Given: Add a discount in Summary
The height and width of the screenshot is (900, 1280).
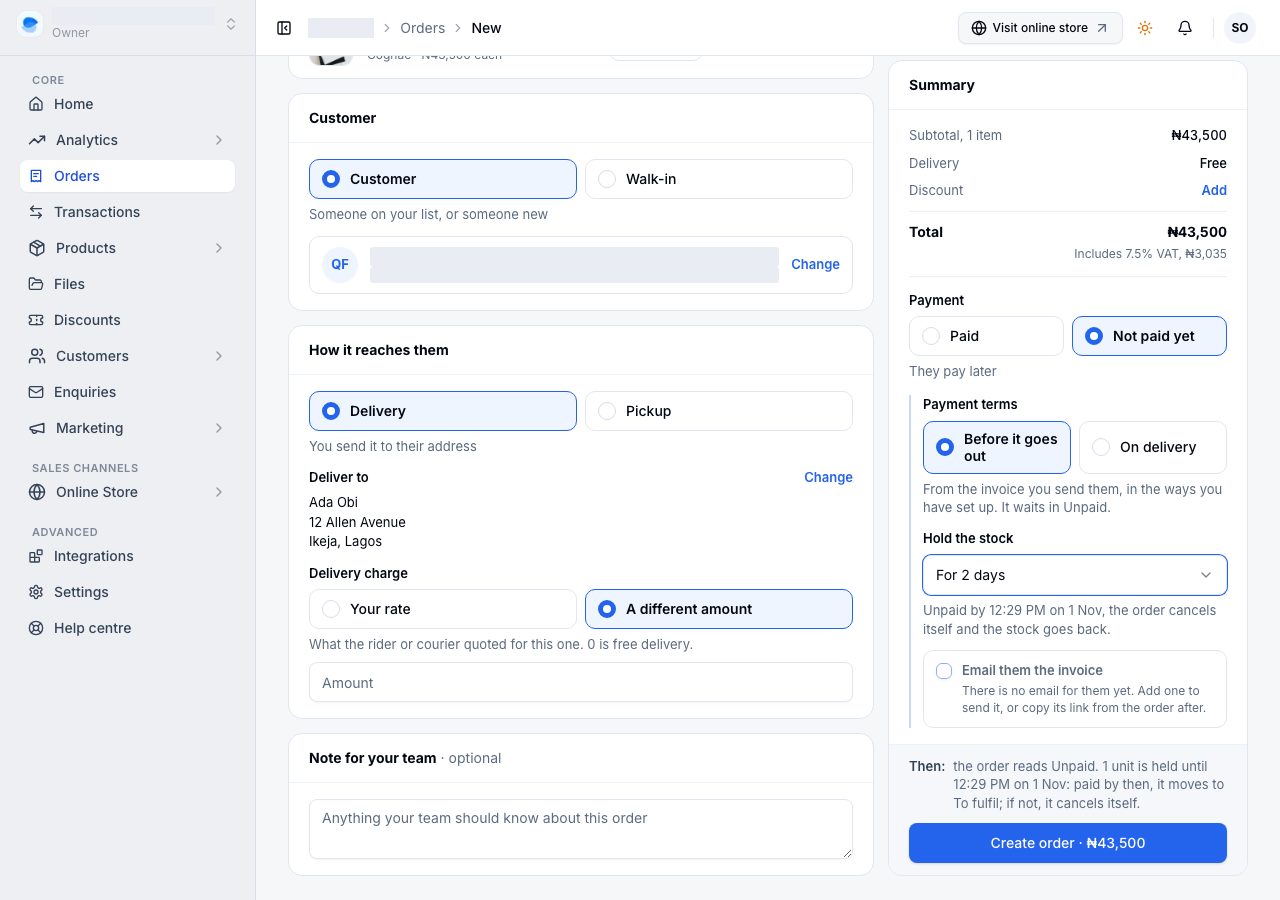Looking at the screenshot, I should tap(1214, 190).
